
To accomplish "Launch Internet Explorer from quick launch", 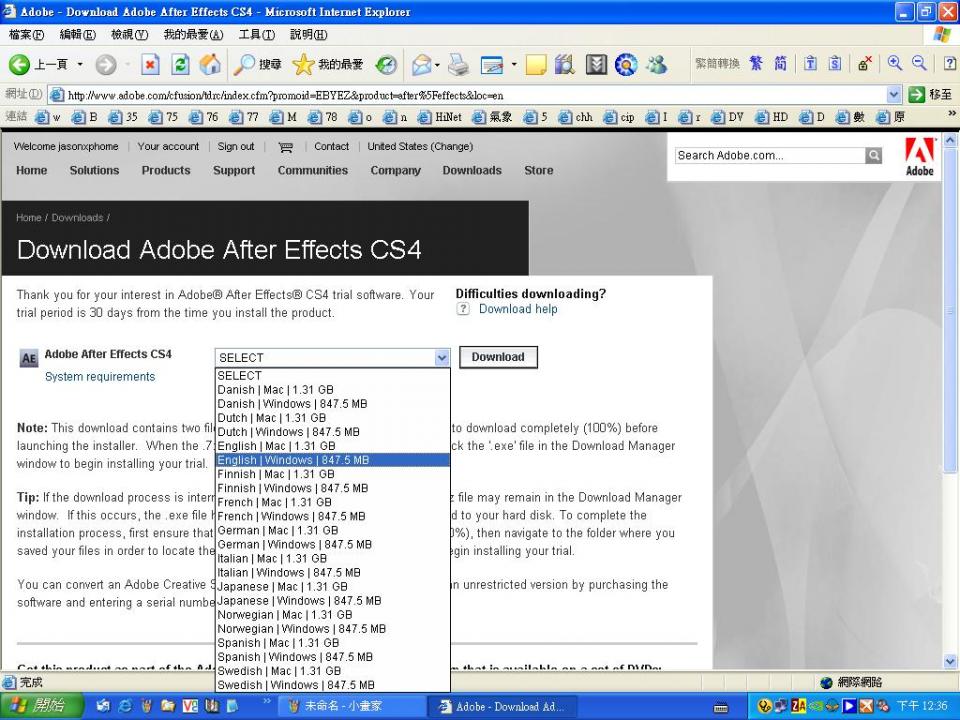I will (x=124, y=706).
